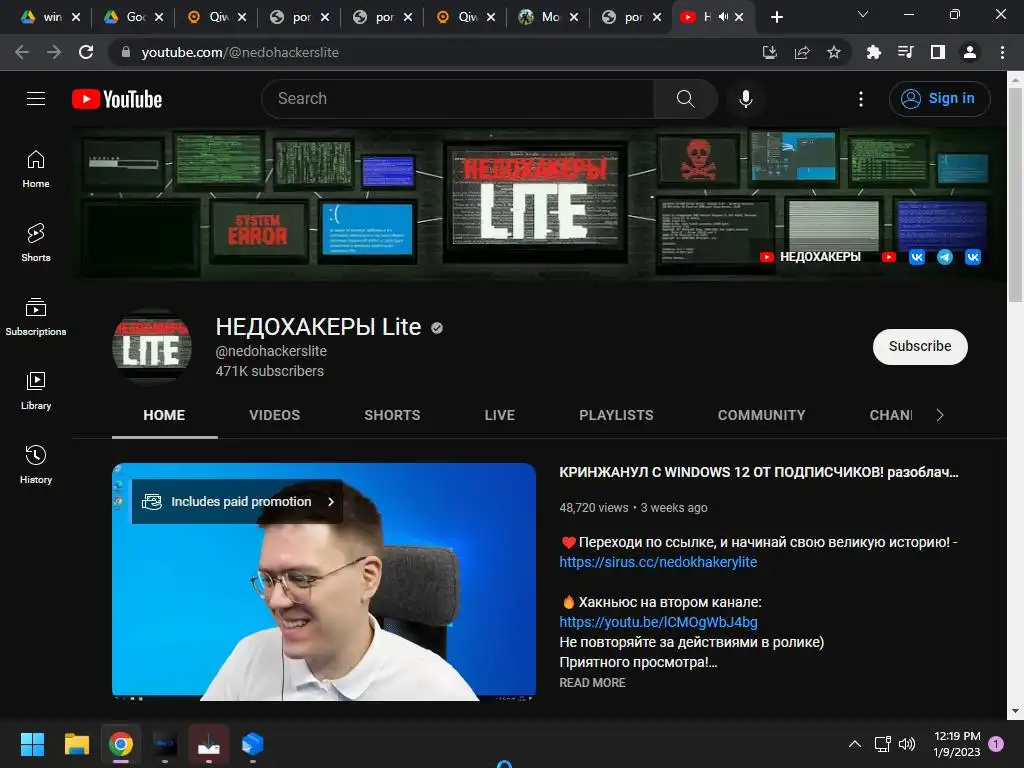Open History in sidebar
The width and height of the screenshot is (1024, 768).
(x=36, y=464)
